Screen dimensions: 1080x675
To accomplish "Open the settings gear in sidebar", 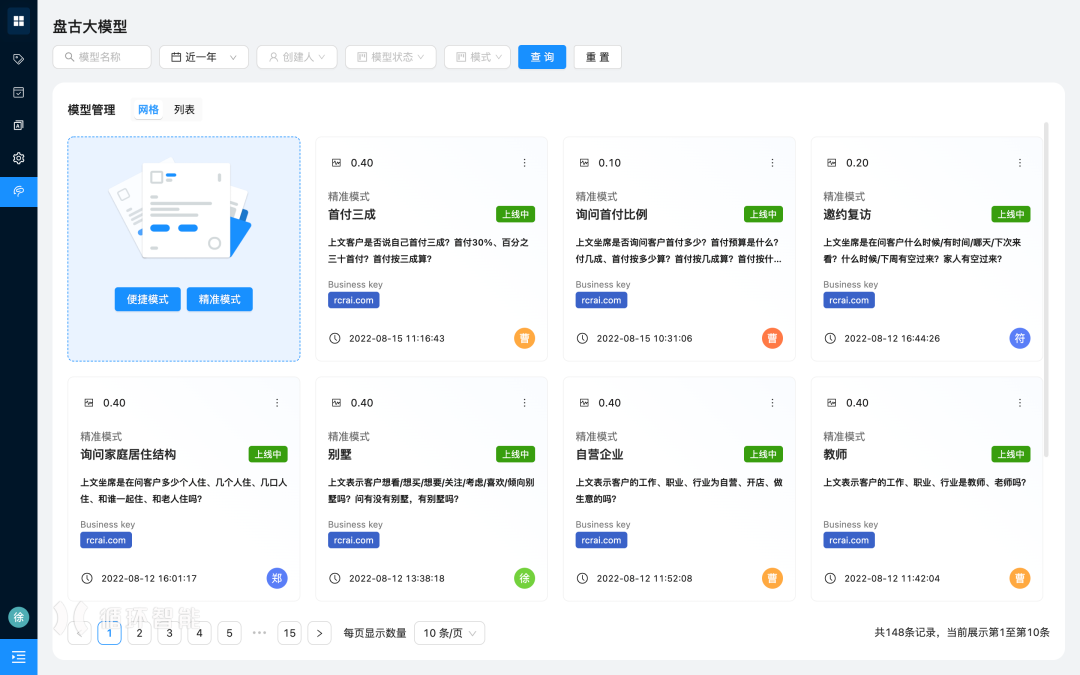I will [19, 158].
